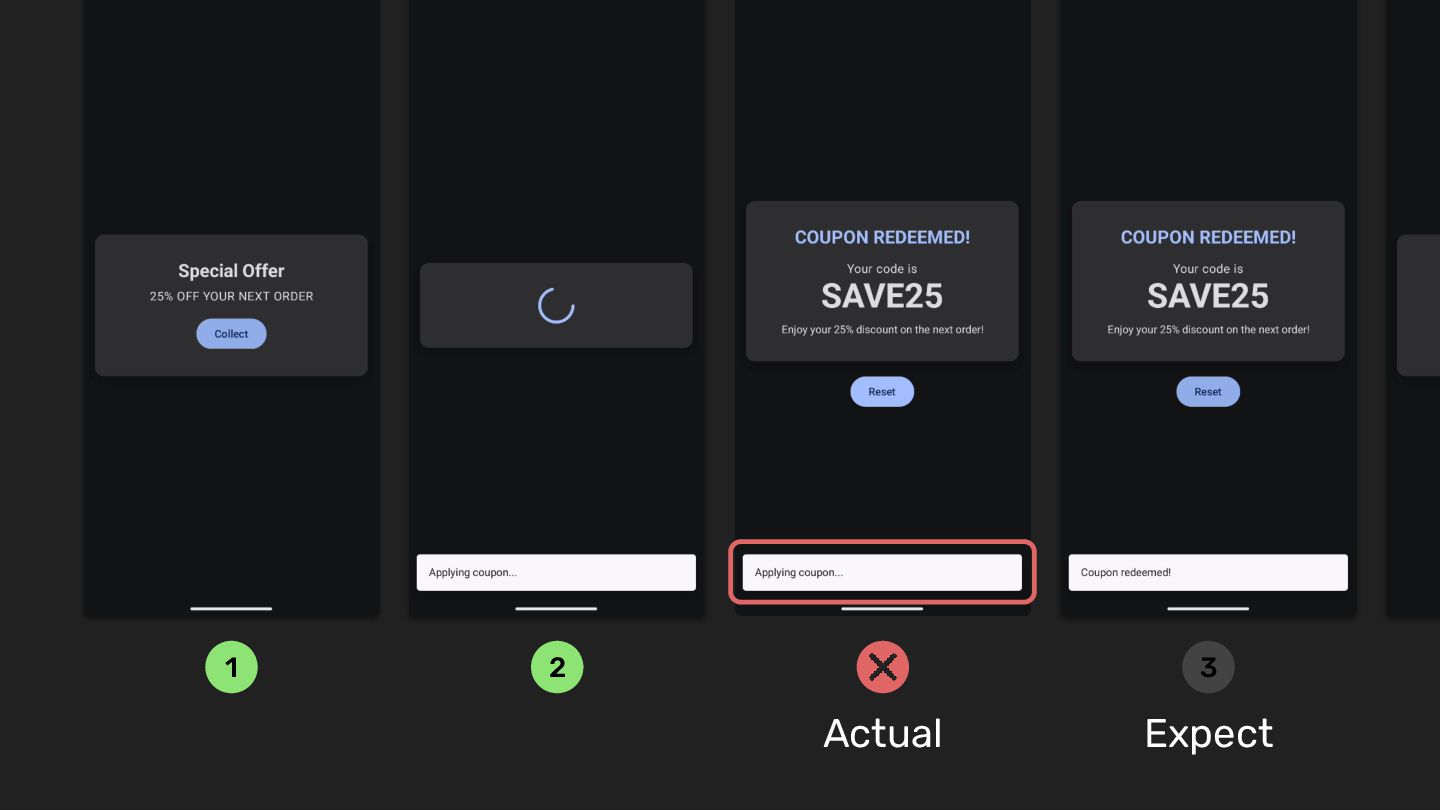Click the highlighted Applying coupon snackbar

click(x=882, y=573)
